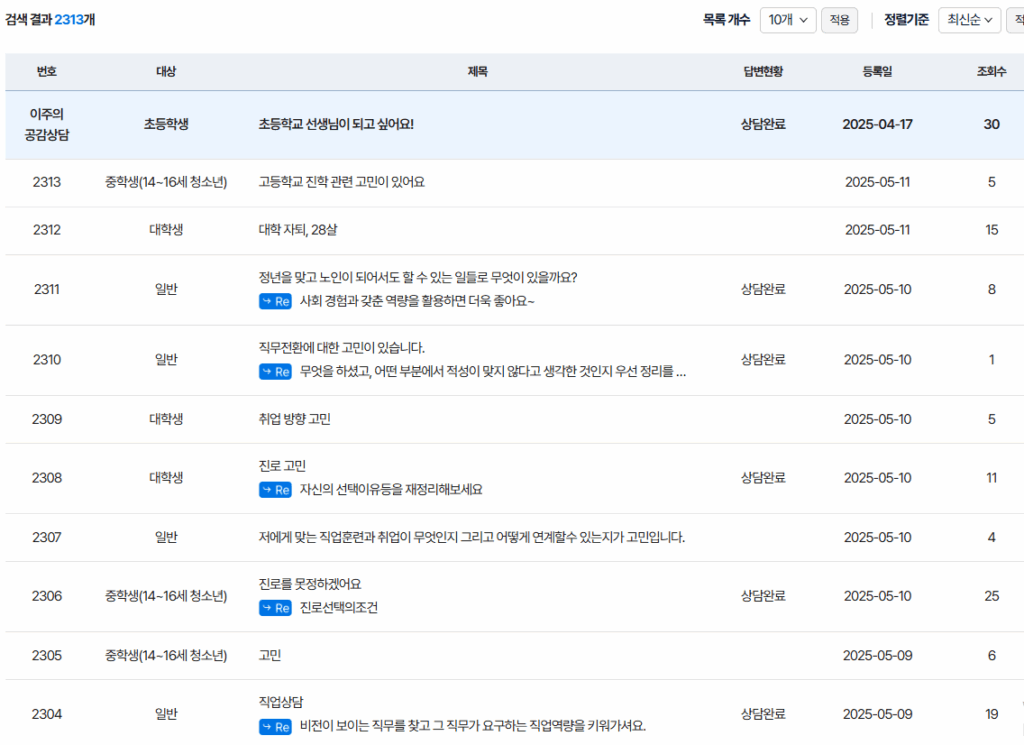Click row number 2310
This screenshot has height=745, width=1024.
click(47, 360)
